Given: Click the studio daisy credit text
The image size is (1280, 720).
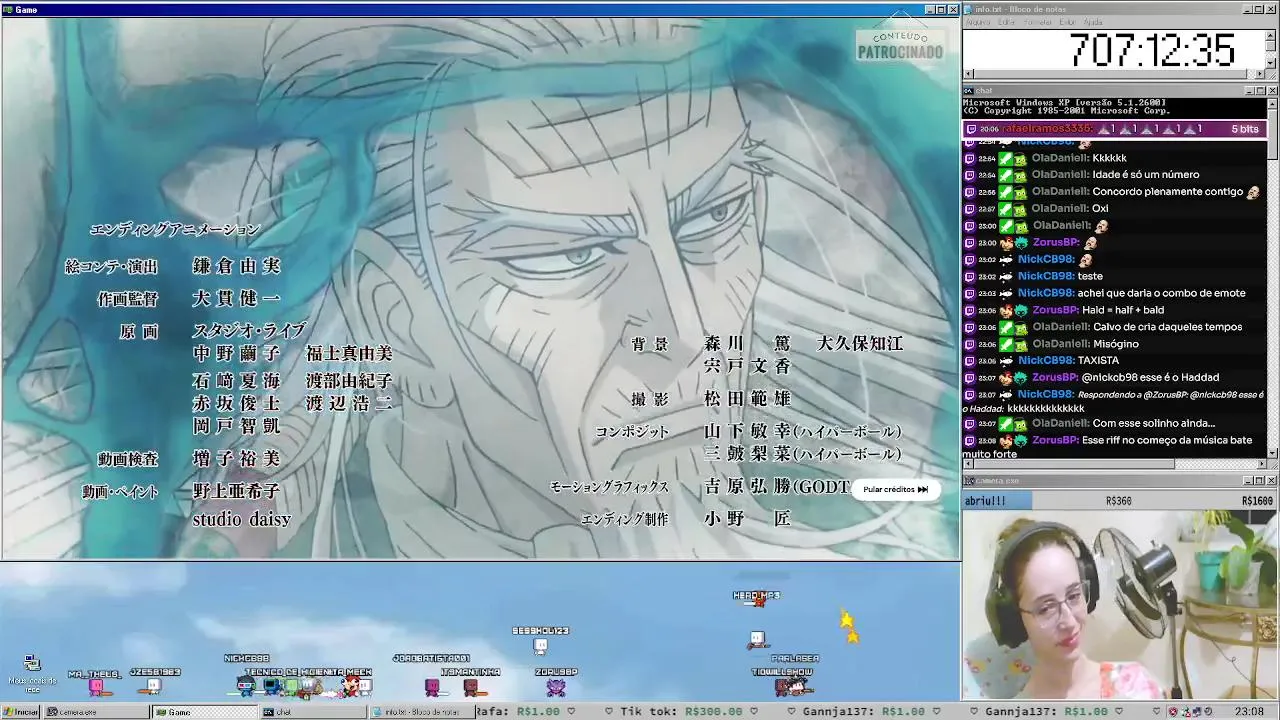Looking at the screenshot, I should tap(241, 519).
